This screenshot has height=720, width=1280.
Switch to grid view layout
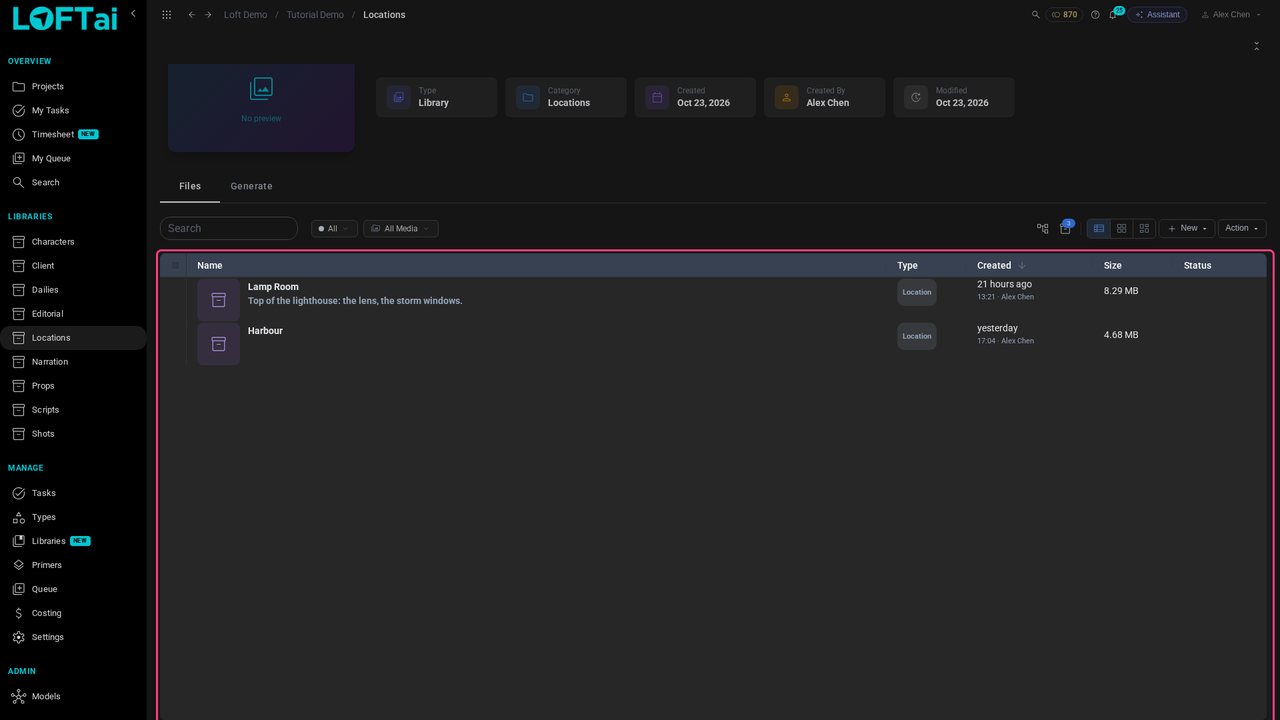1122,228
